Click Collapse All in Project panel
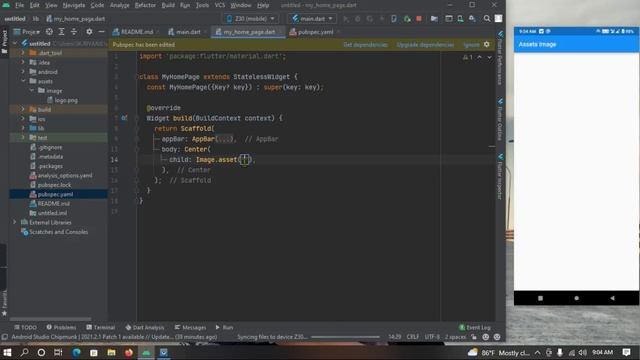Viewport: 640px width, 360px height. (x=74, y=31)
